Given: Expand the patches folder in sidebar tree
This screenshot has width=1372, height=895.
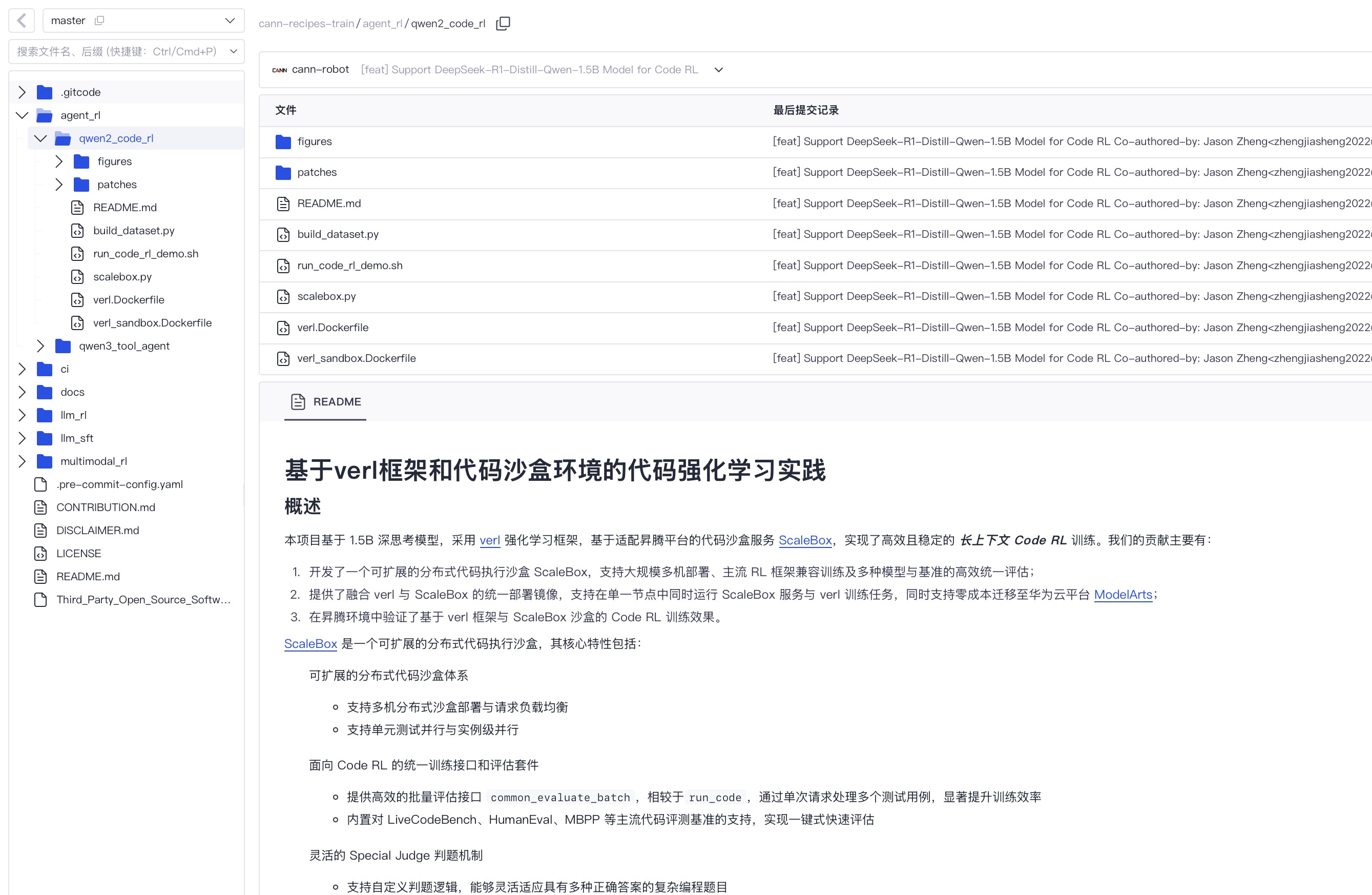Looking at the screenshot, I should pos(59,184).
